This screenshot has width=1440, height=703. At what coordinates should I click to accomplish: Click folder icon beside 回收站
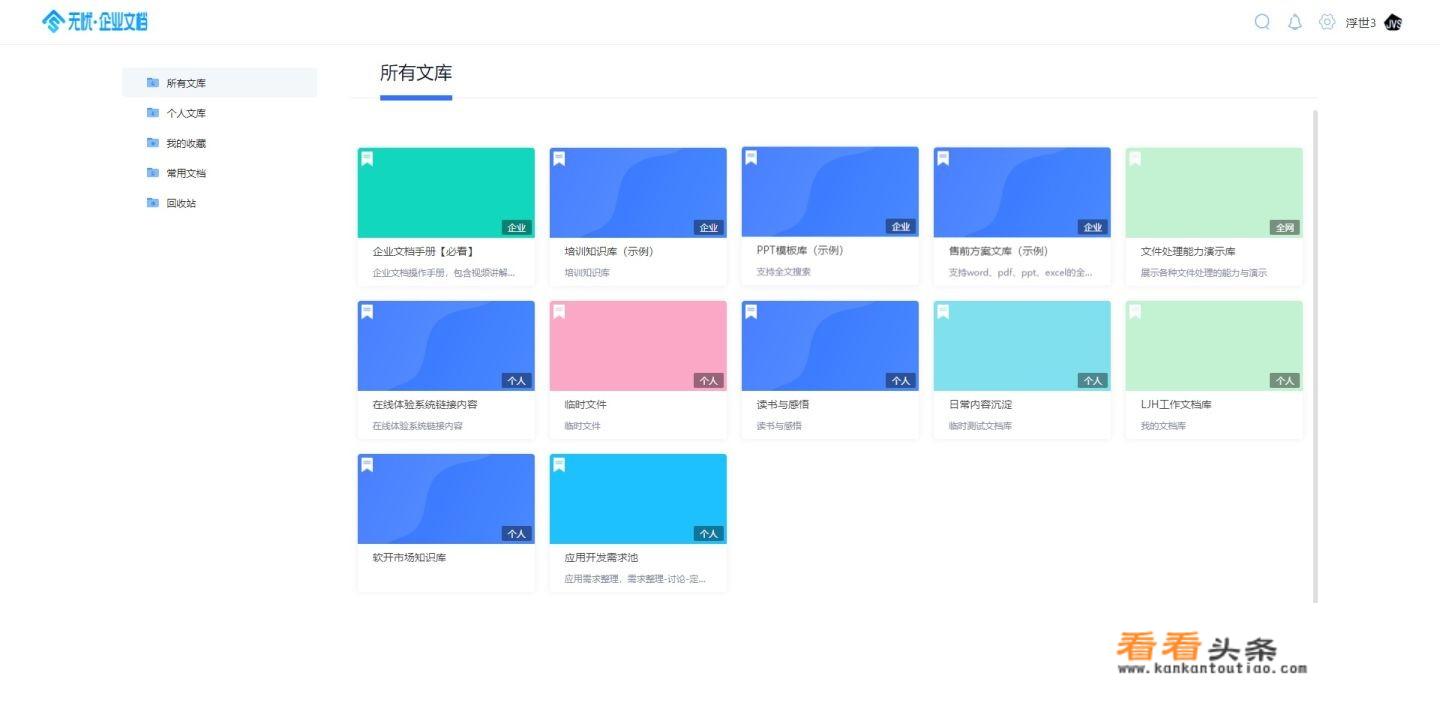coord(153,202)
